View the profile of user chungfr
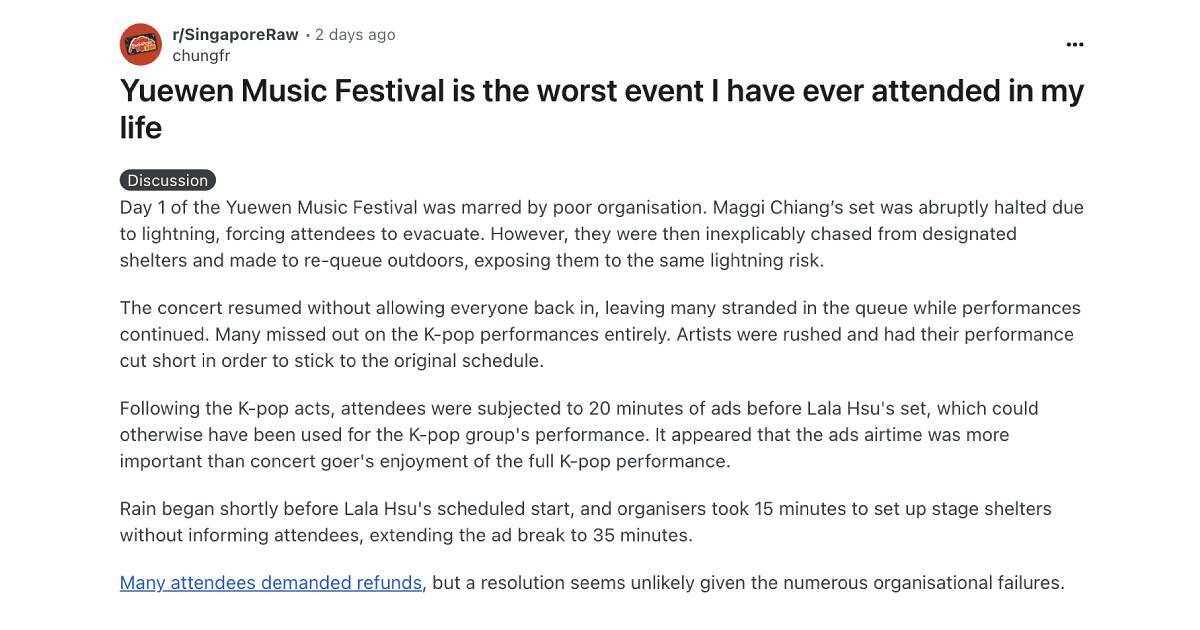Image resolution: width=1200 pixels, height=630 pixels. (x=201, y=56)
